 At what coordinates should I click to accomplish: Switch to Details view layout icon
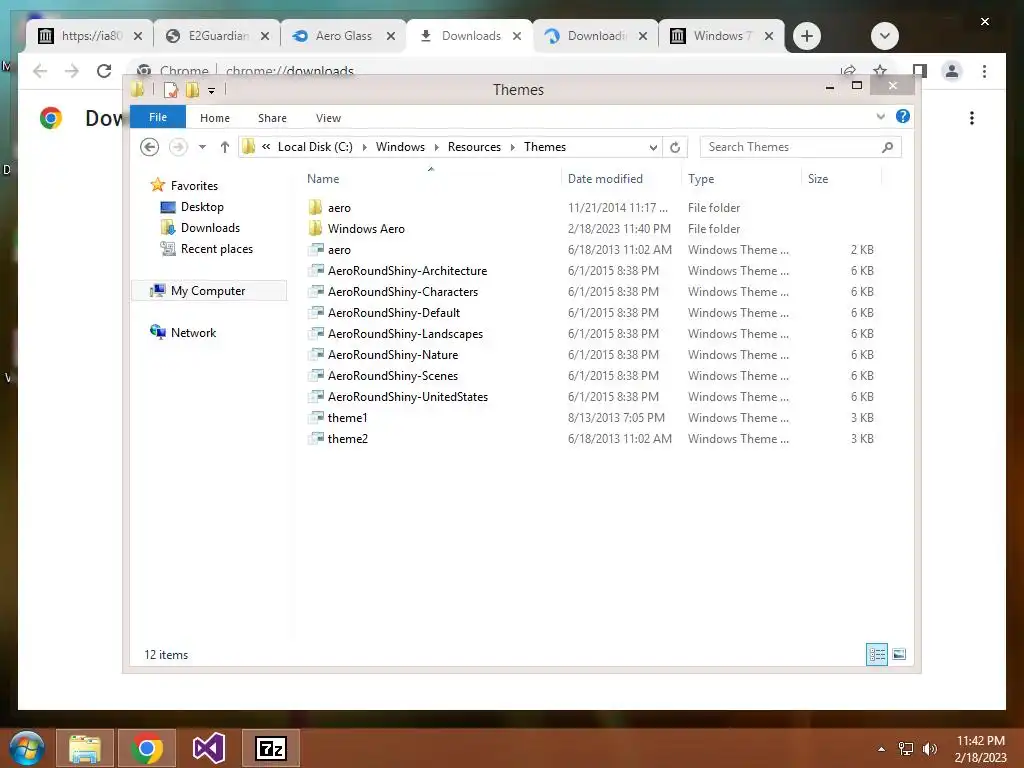(876, 654)
